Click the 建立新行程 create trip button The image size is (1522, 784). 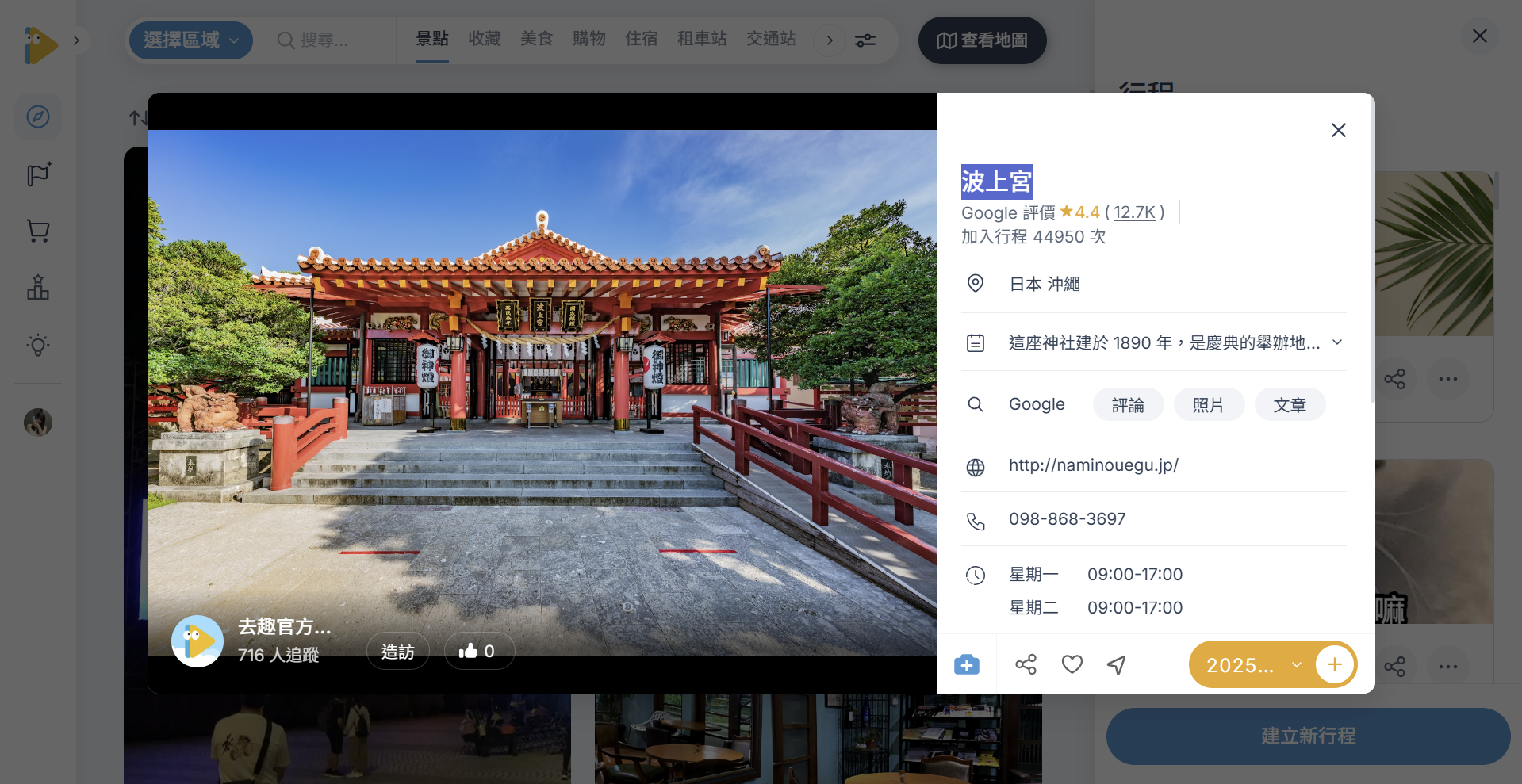pyautogui.click(x=1309, y=736)
